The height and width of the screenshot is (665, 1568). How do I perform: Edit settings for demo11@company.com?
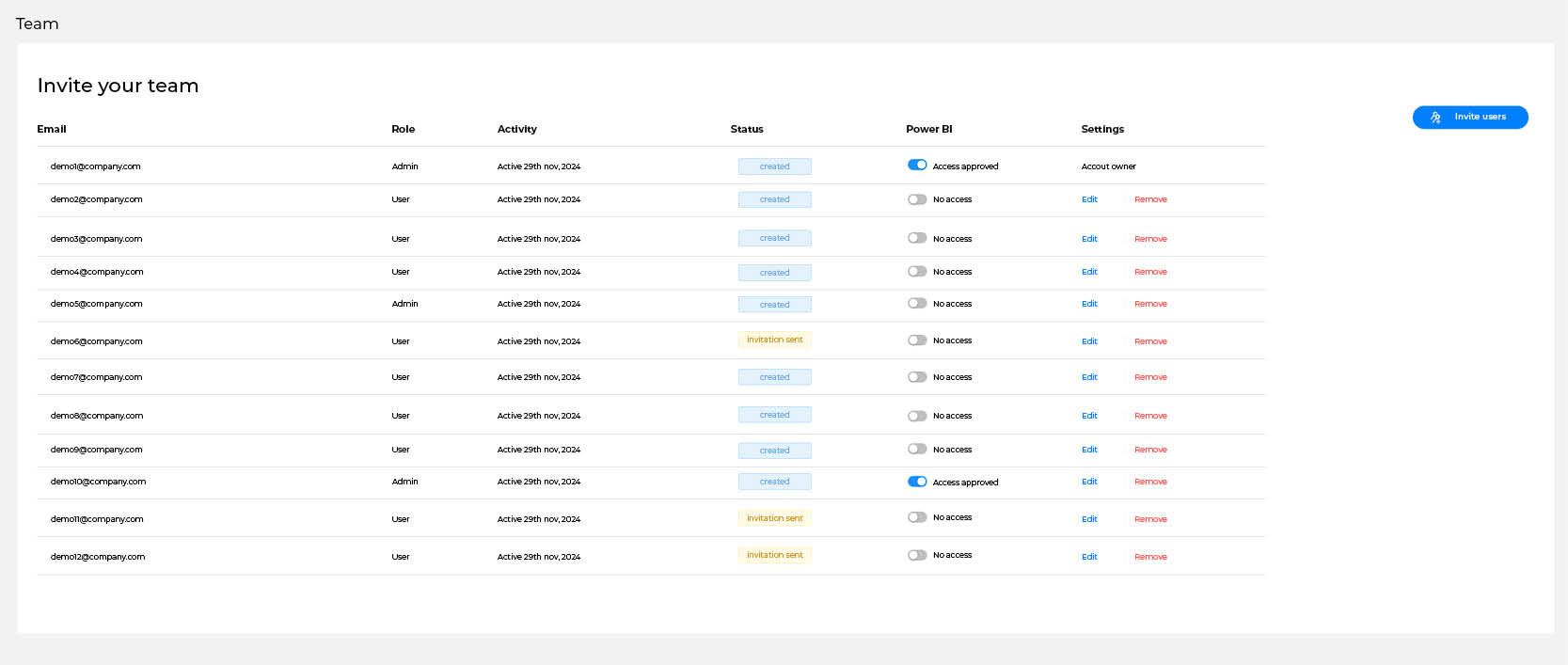pos(1089,519)
